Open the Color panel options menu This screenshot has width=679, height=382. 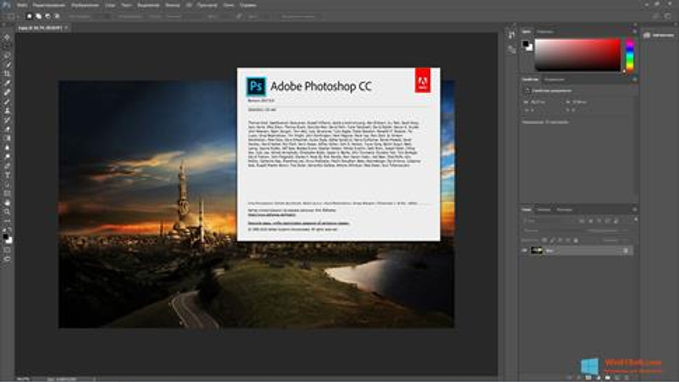point(634,32)
